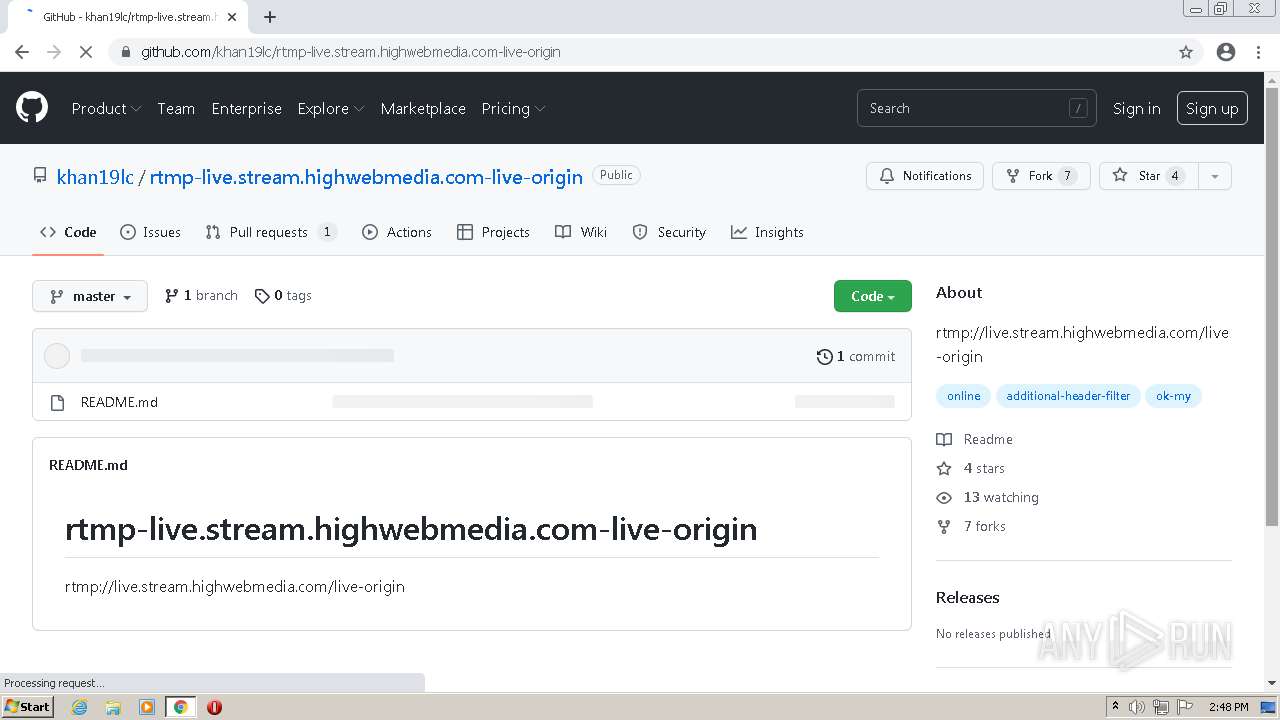The width and height of the screenshot is (1280, 720).
Task: Click the stars count star icon in About
Action: point(944,468)
